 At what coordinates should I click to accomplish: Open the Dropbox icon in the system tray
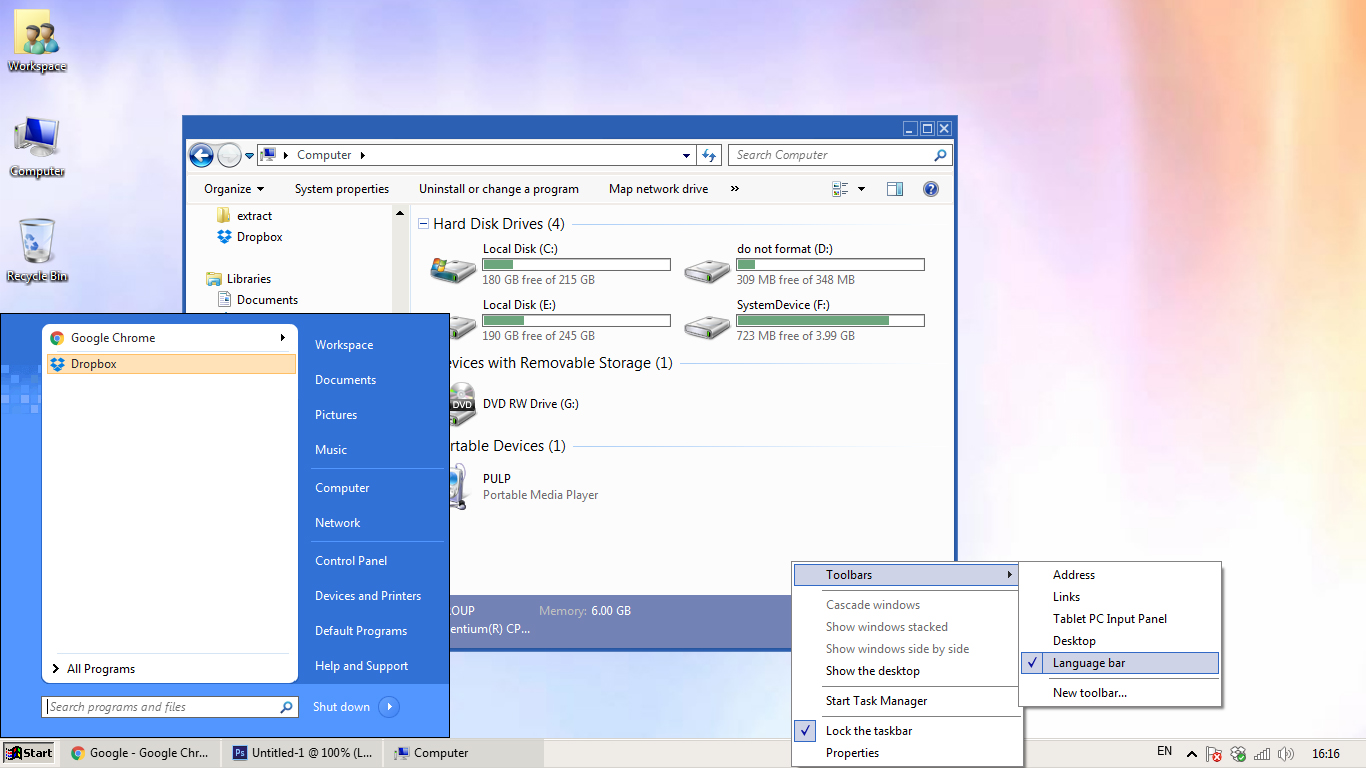coord(1237,753)
